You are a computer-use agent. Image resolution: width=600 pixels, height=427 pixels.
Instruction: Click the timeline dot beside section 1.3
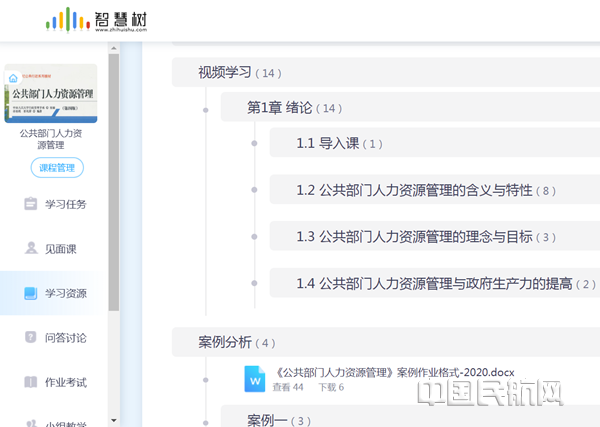point(254,236)
